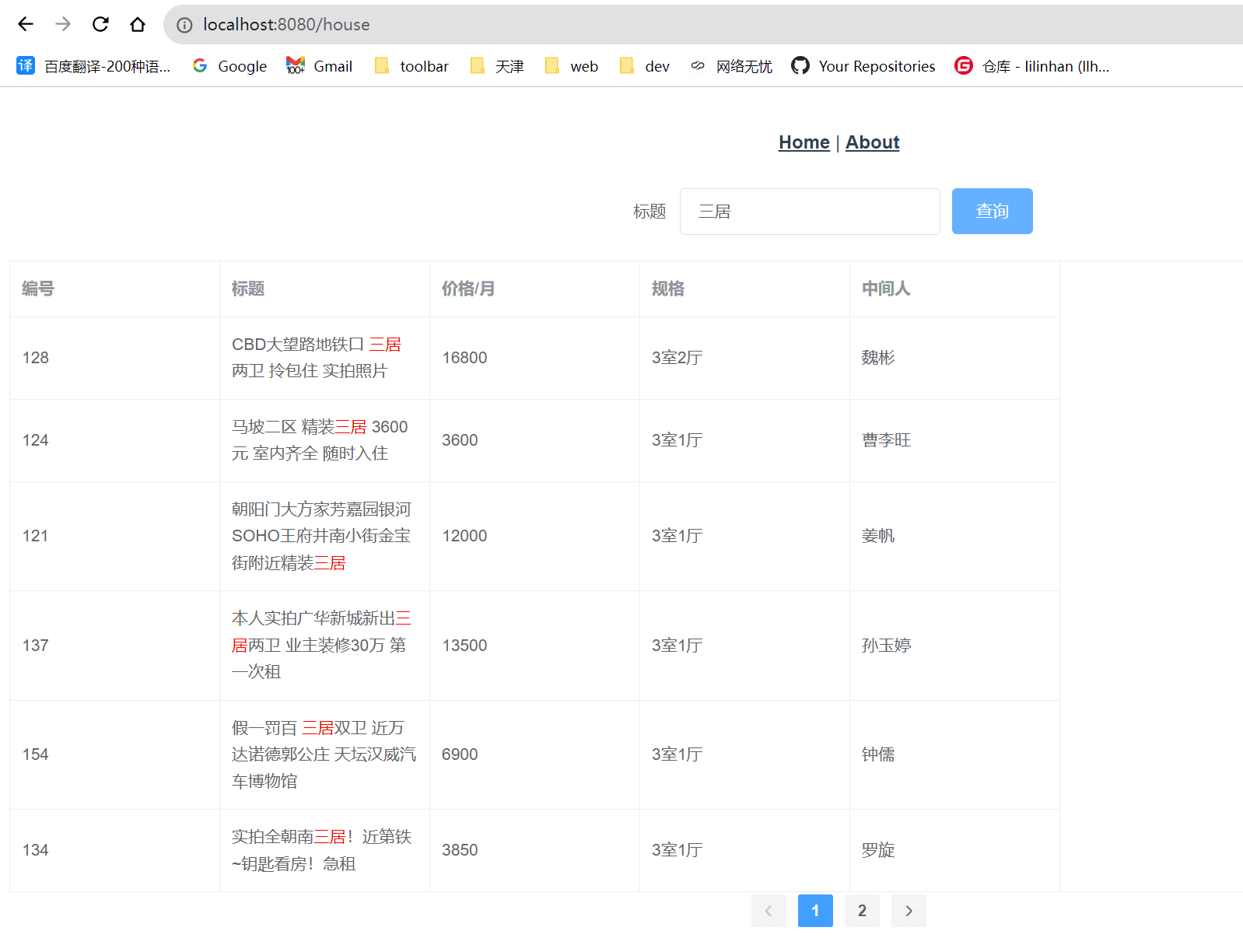Click the 价格/月 column header

click(x=468, y=289)
